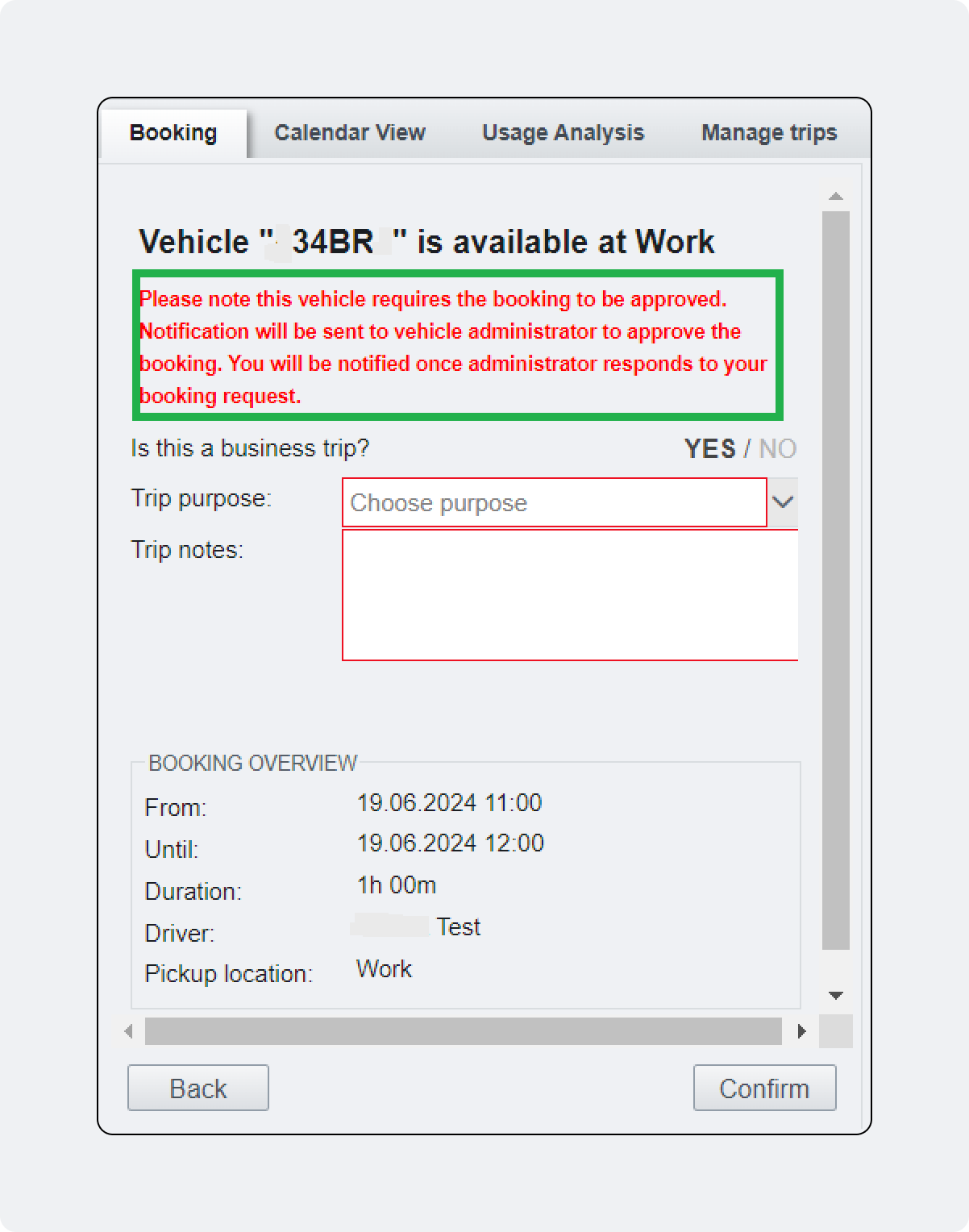Set business trip to YES
Image resolution: width=969 pixels, height=1232 pixels.
pos(709,448)
